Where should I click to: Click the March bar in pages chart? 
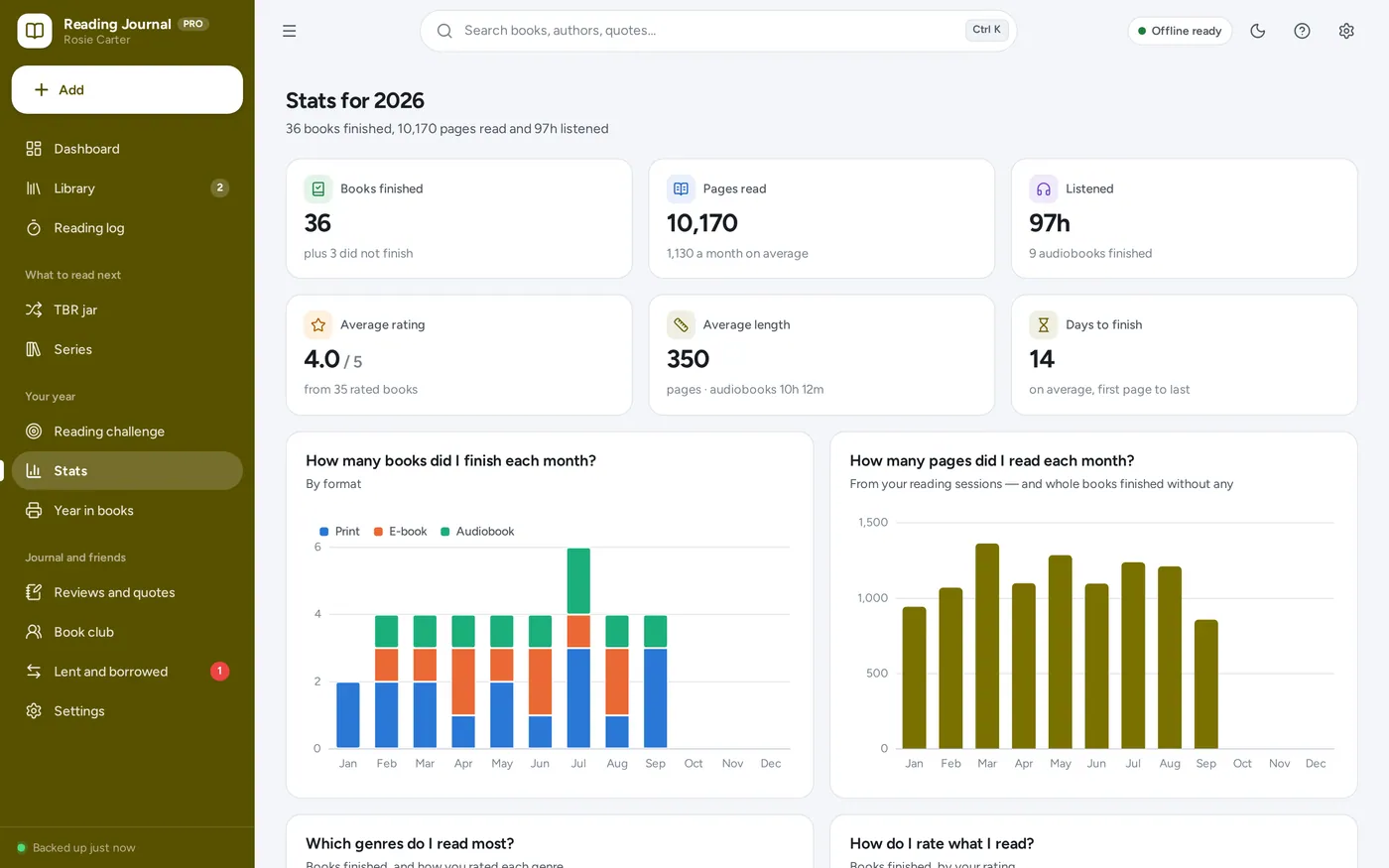point(987,646)
